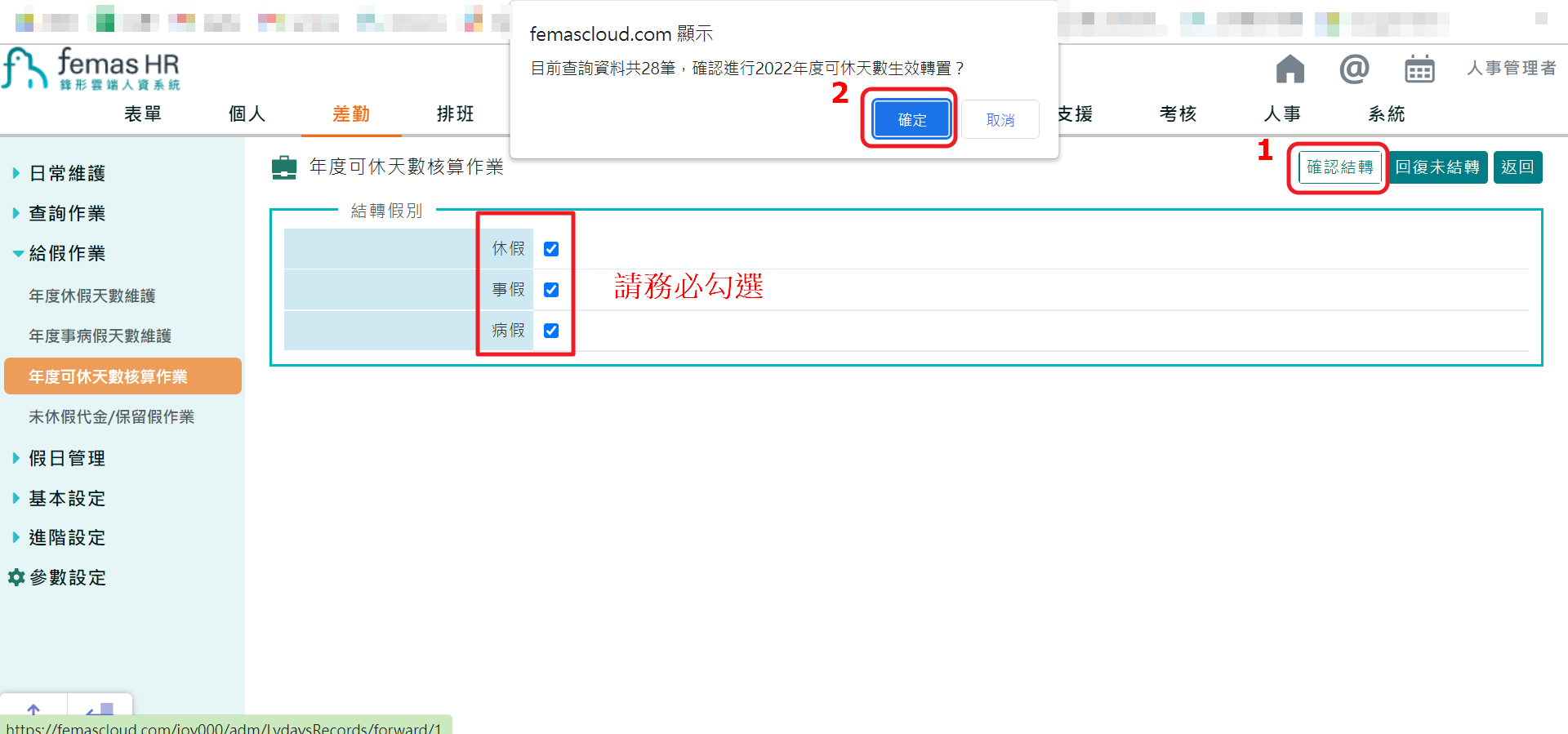Image resolution: width=1568 pixels, height=734 pixels.
Task: Select 年度可休天數核算作業 in sidebar
Action: tap(122, 376)
